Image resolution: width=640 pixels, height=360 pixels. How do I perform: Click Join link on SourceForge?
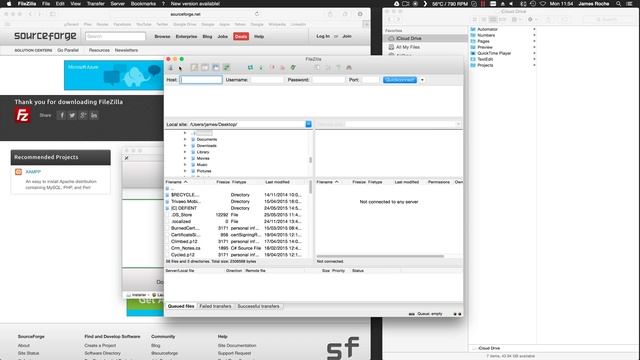pyautogui.click(x=347, y=36)
